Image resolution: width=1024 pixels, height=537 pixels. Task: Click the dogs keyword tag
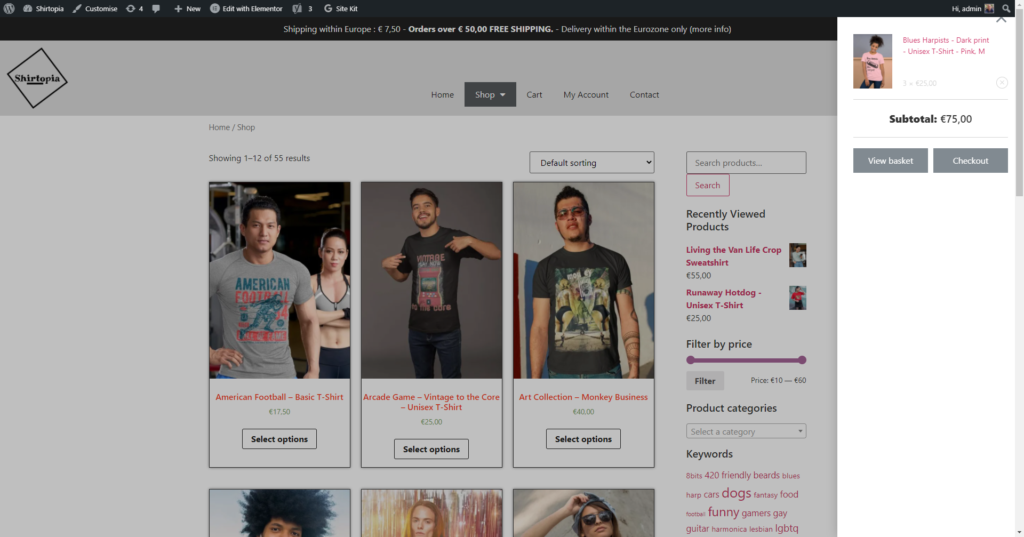tap(736, 493)
